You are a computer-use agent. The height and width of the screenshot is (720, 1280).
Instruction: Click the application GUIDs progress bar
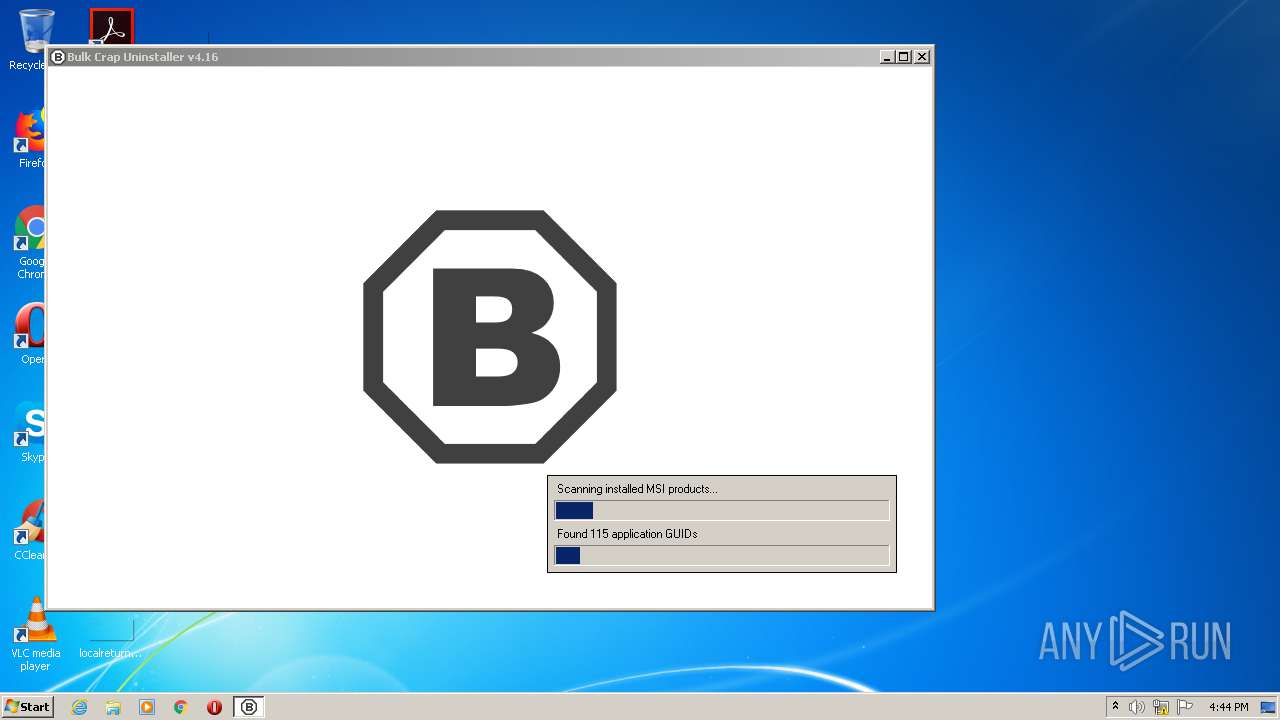click(x=722, y=555)
